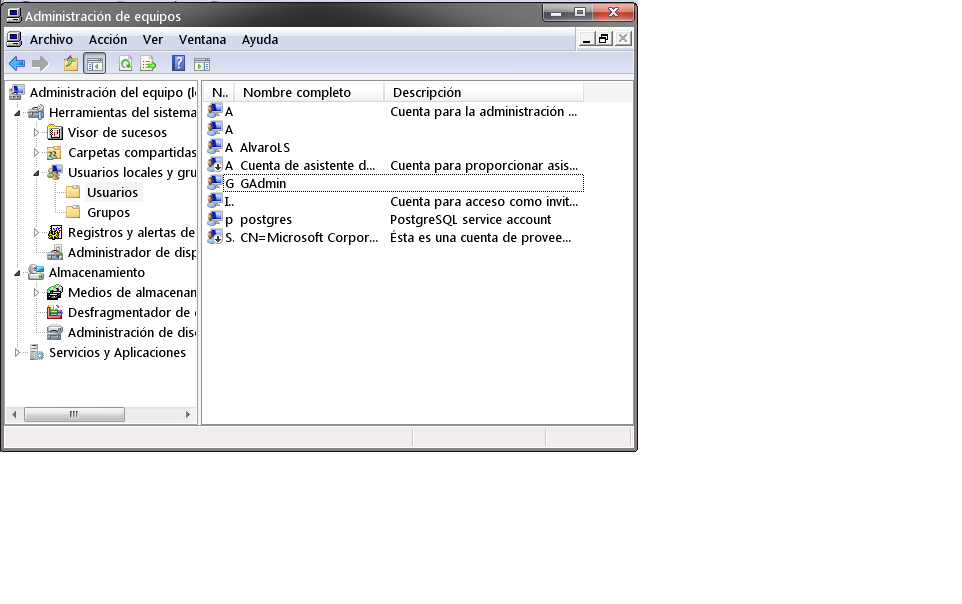Click the Refresh toolbar icon
The width and height of the screenshot is (962, 604).
click(125, 64)
